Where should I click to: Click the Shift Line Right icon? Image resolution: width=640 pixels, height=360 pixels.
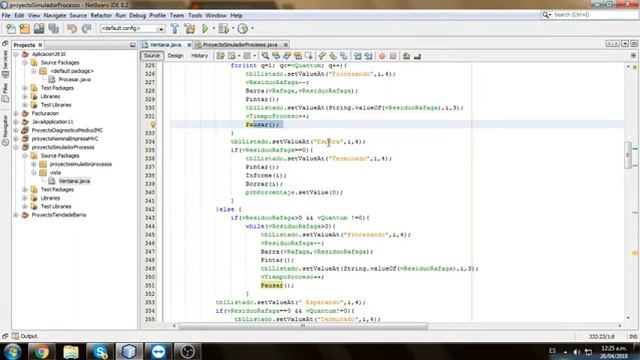[x=368, y=56]
